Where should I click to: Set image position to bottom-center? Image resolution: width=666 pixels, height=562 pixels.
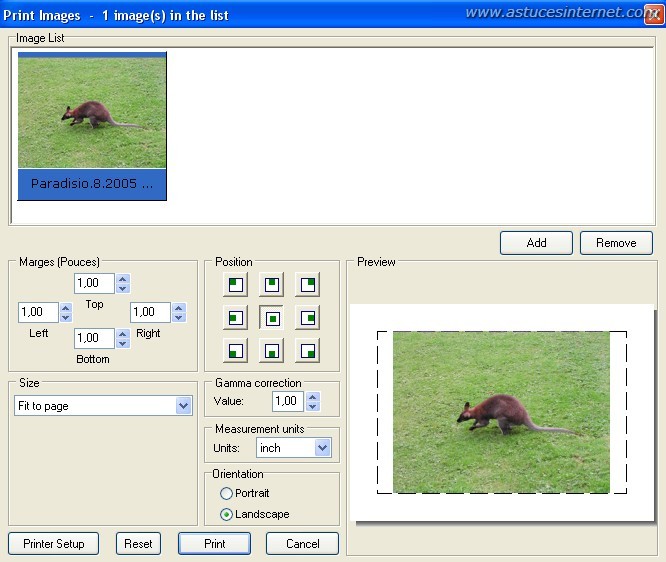271,350
